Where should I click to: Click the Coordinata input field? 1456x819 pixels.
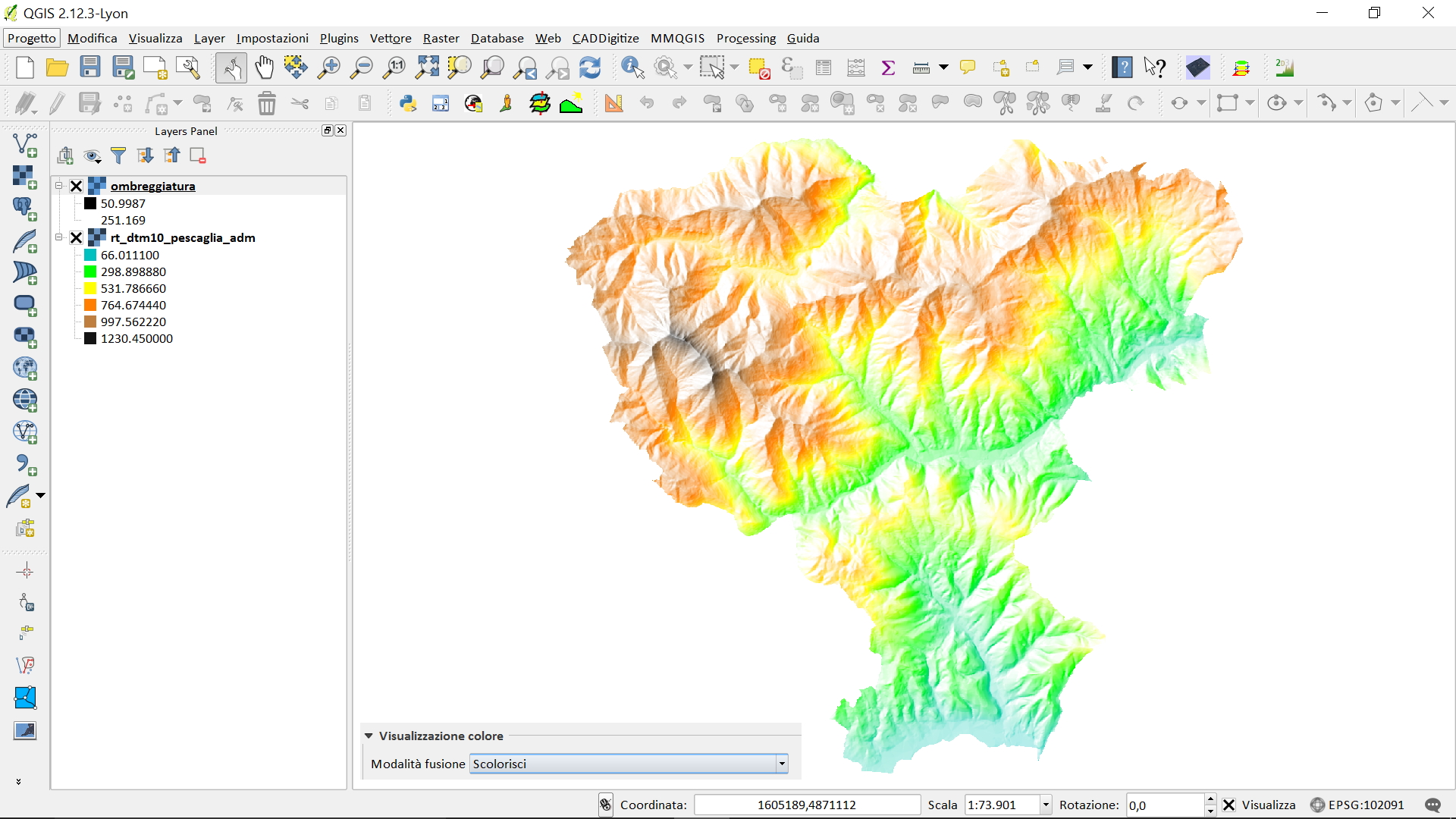click(x=806, y=805)
